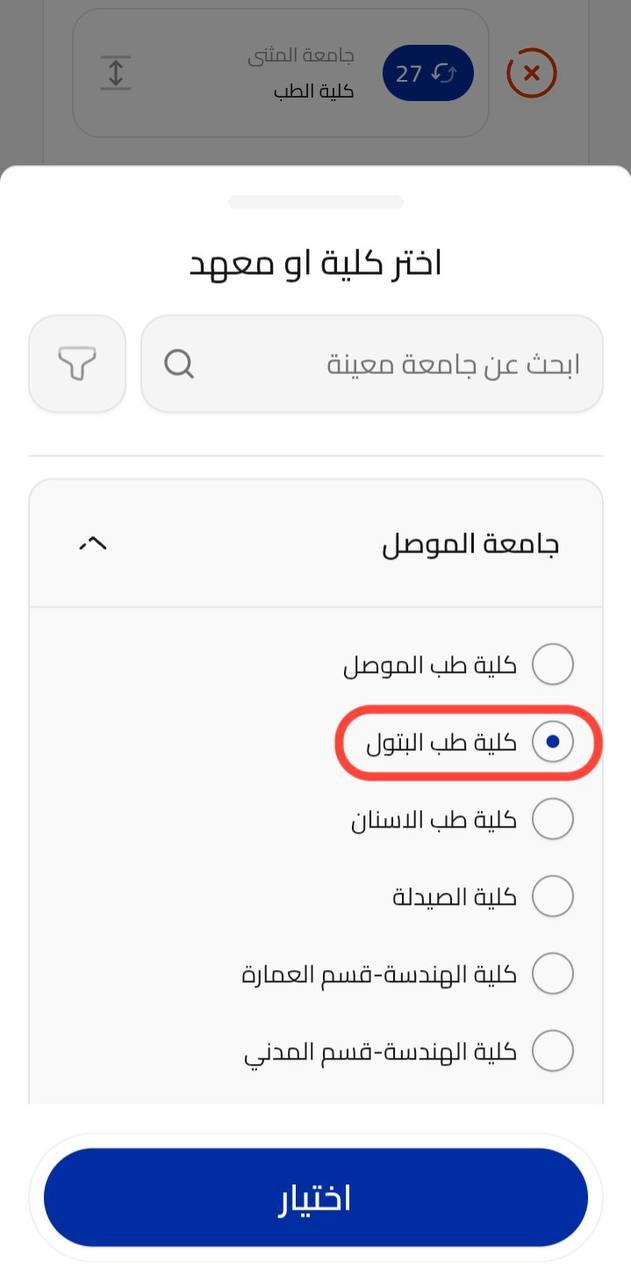This screenshot has height=1280, width=631.
Task: Click the blue 27 counter badge
Action: [428, 72]
